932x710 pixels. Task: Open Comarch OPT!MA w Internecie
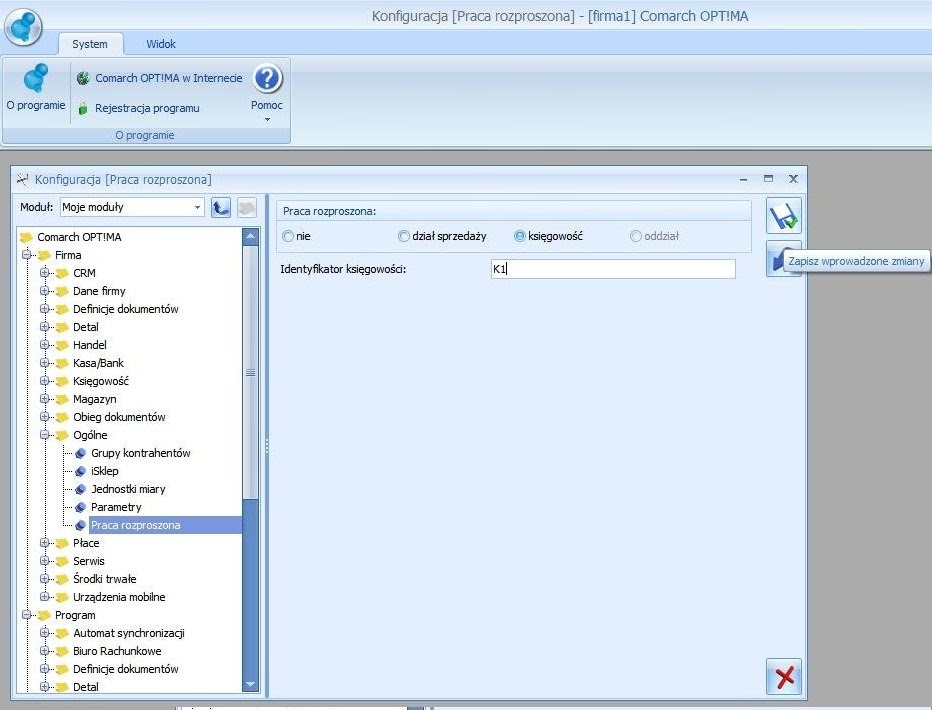pyautogui.click(x=160, y=78)
